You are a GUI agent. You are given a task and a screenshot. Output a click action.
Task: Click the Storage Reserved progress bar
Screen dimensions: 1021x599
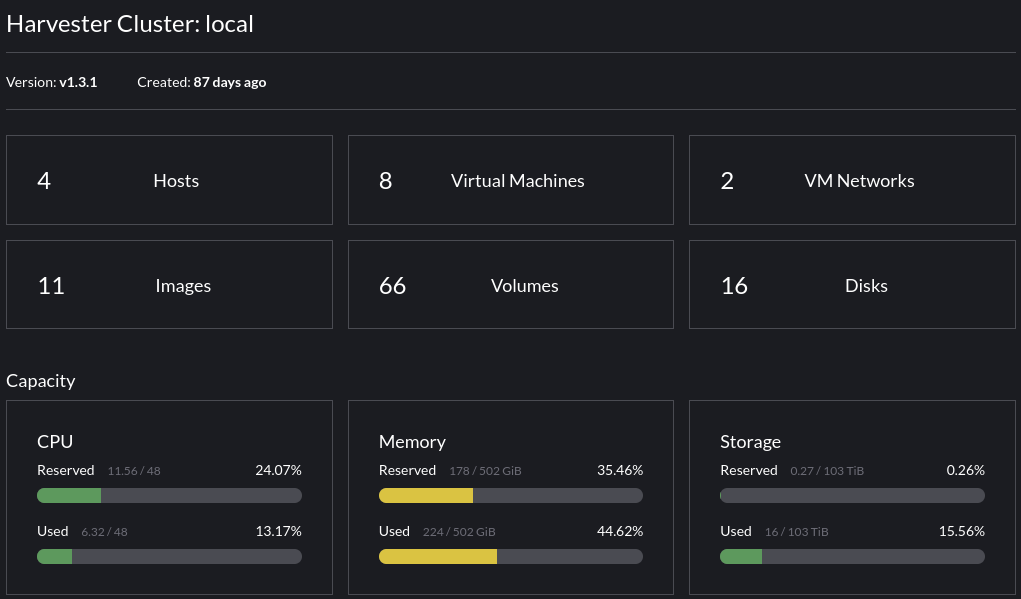[x=852, y=495]
